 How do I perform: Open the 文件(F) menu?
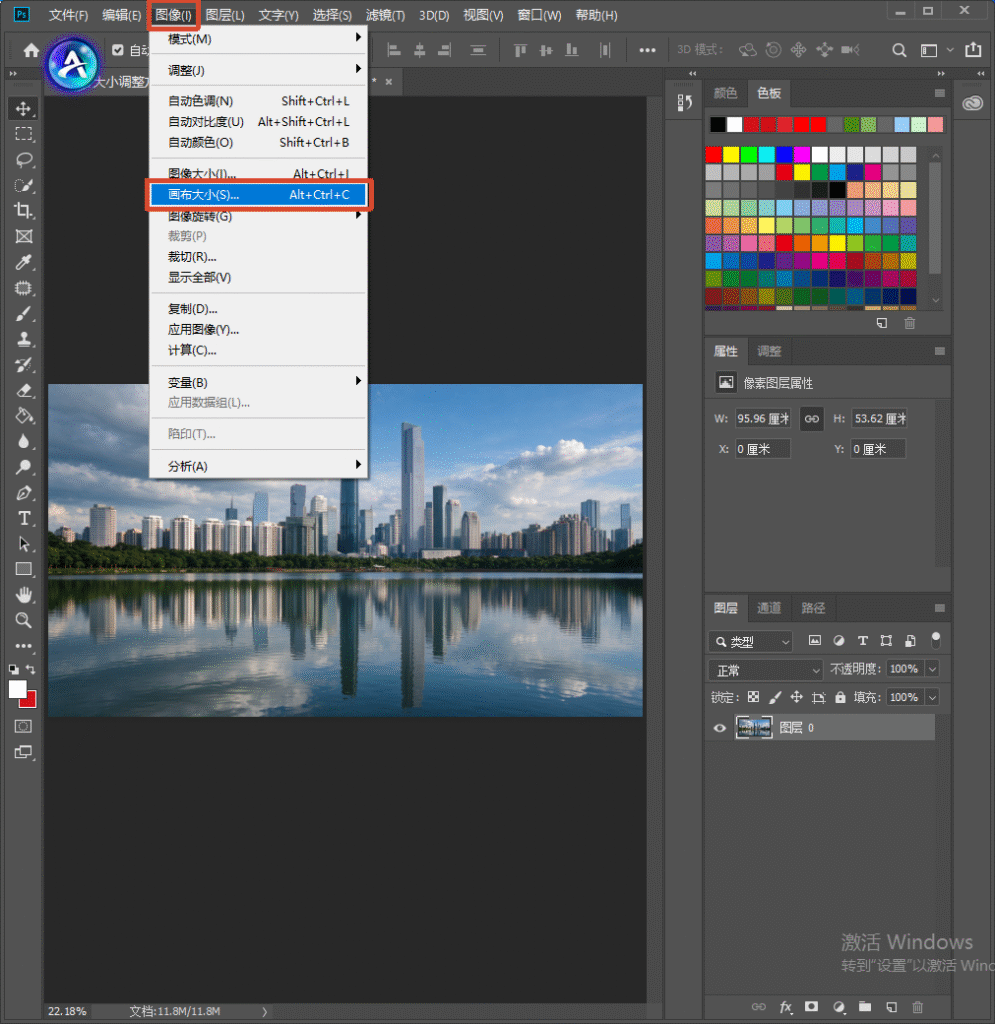pyautogui.click(x=69, y=15)
